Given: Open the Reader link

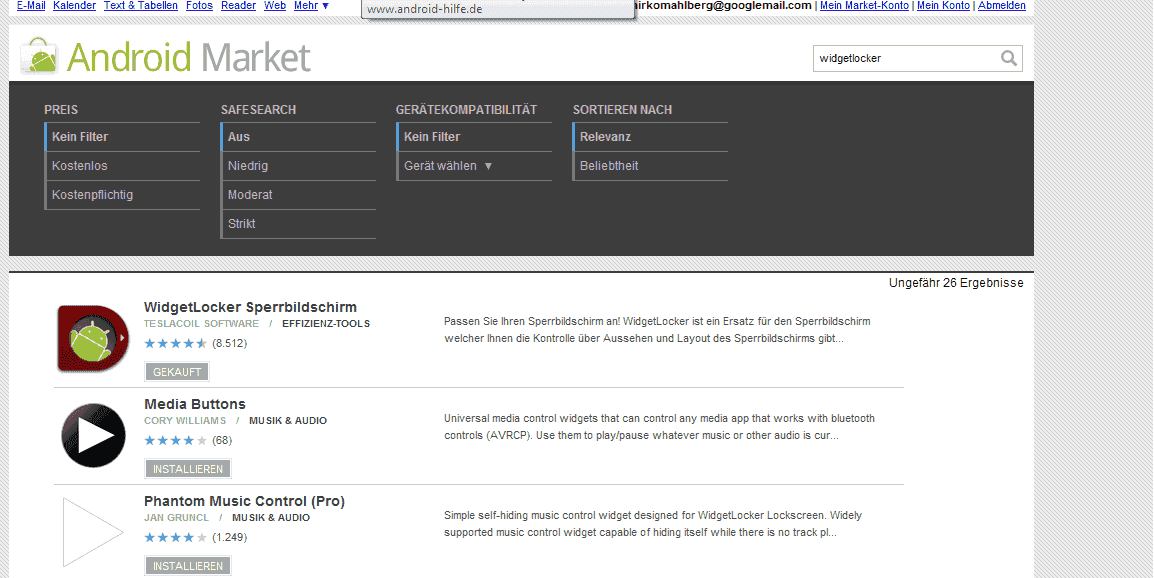Looking at the screenshot, I should pyautogui.click(x=238, y=6).
